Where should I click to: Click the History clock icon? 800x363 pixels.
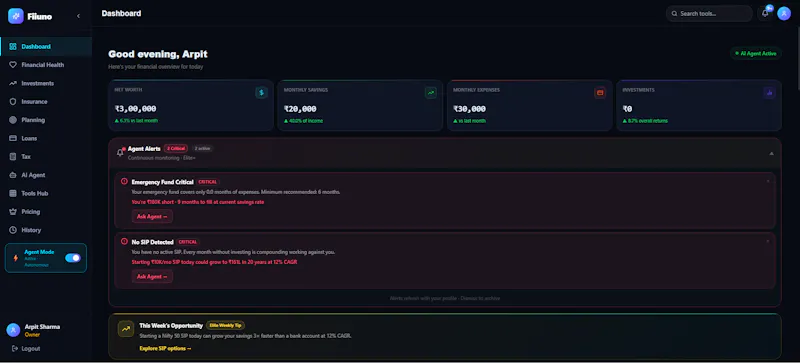pos(13,230)
